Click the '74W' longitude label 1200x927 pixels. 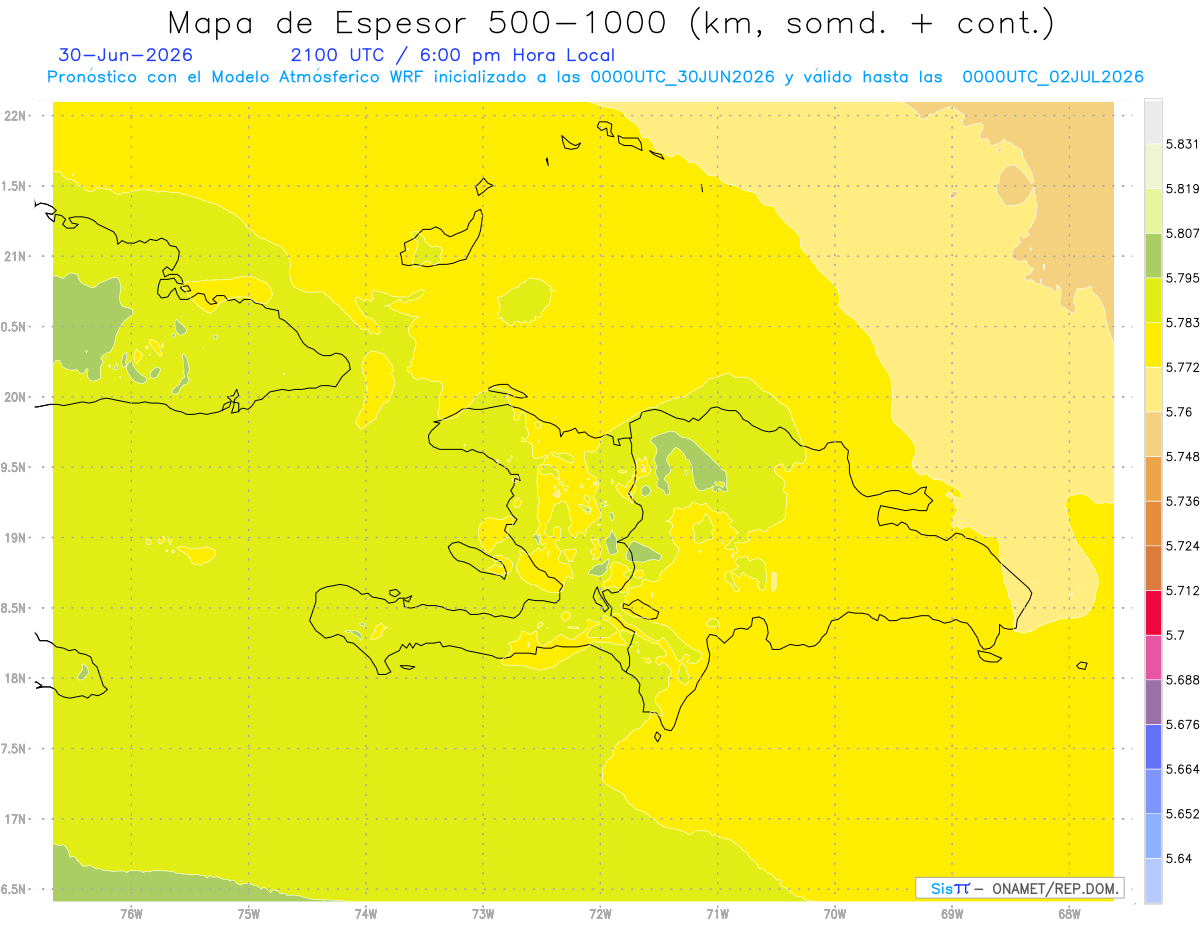click(365, 914)
